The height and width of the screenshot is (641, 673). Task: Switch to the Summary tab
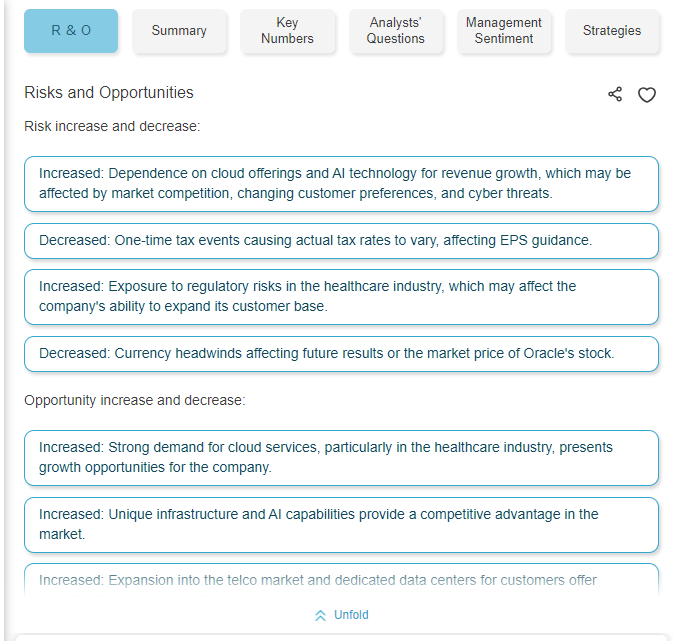[x=179, y=31]
